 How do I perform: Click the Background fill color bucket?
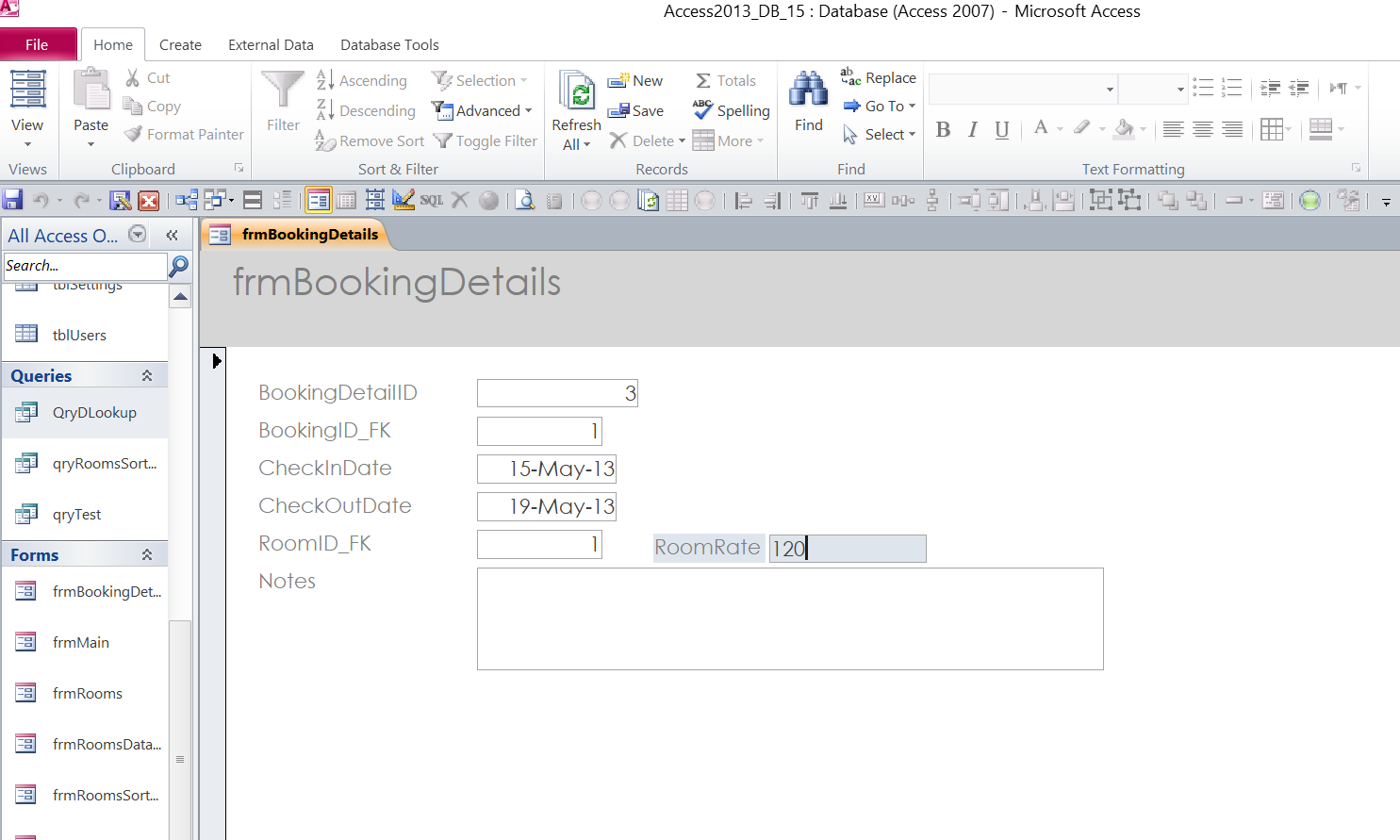pyautogui.click(x=1123, y=128)
